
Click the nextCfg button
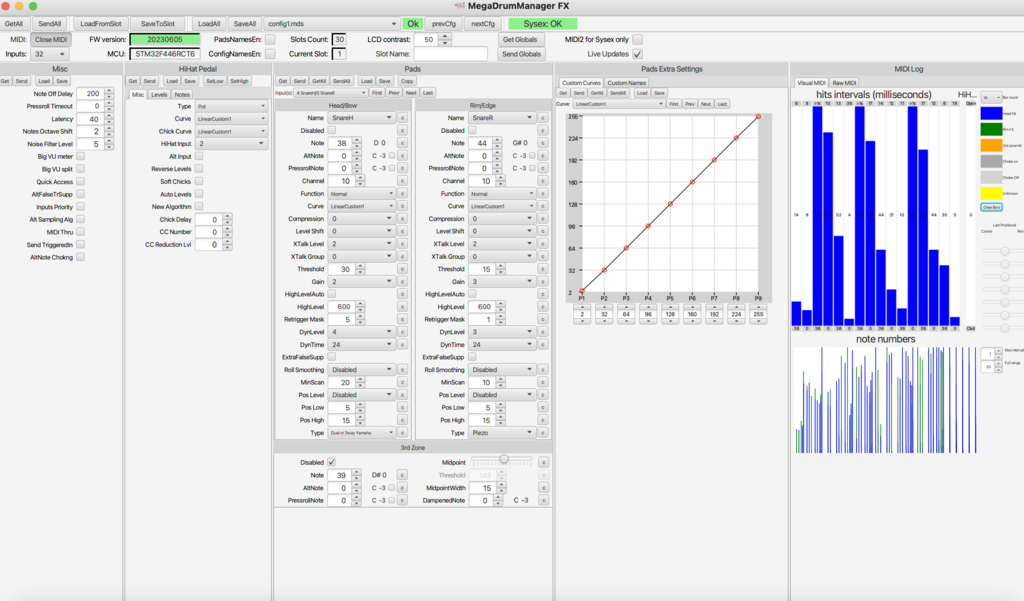[x=483, y=24]
